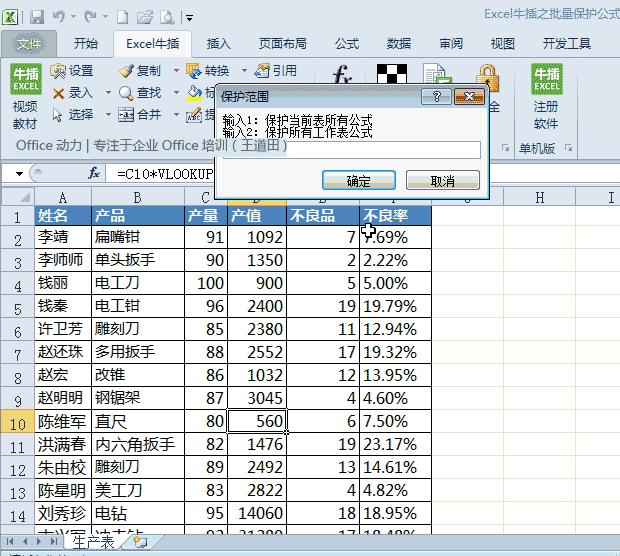Expand the 合并 dropdown arrow
This screenshot has width=620, height=556.
pos(176,115)
